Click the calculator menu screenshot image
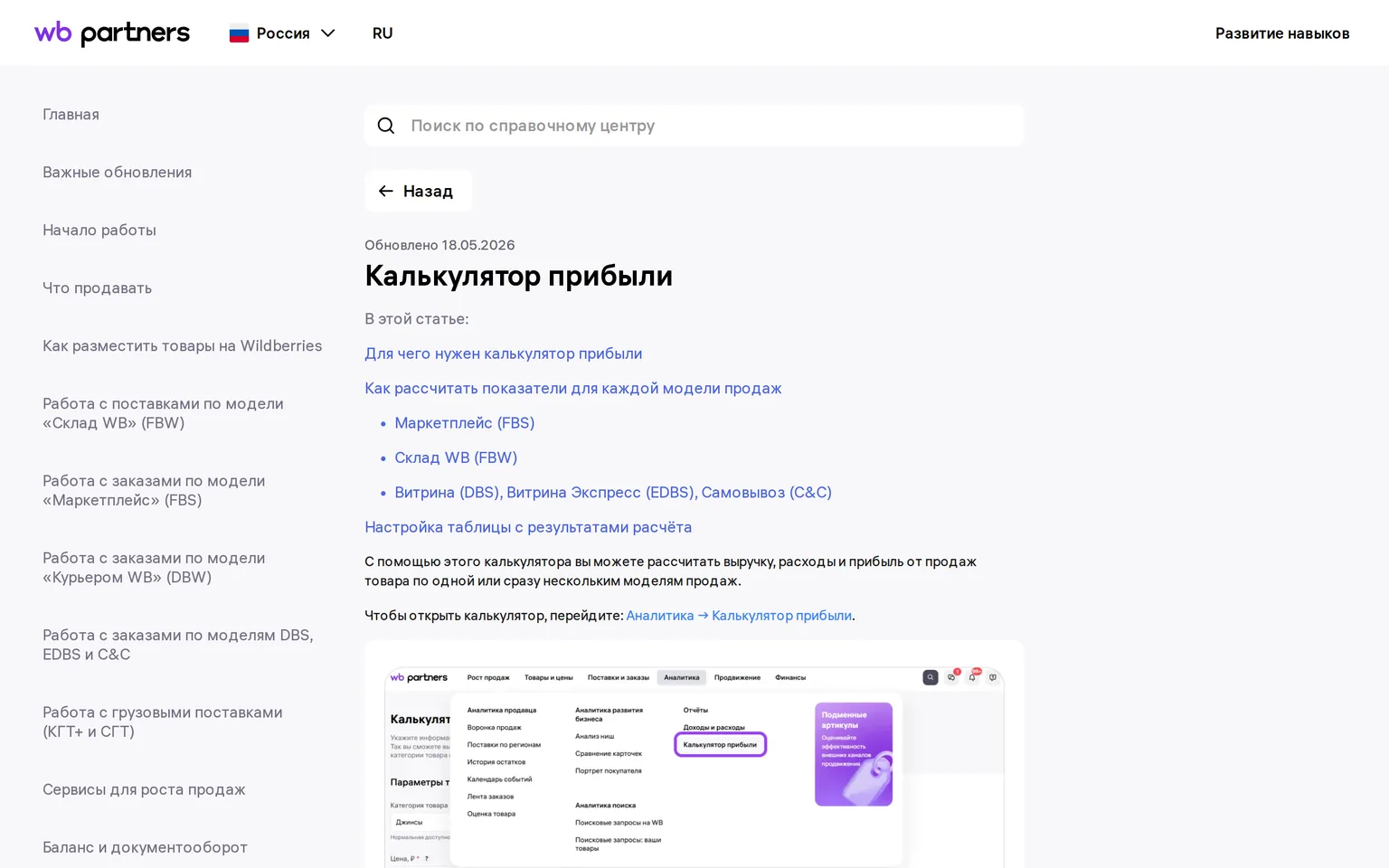This screenshot has height=868, width=1389. tap(694, 754)
